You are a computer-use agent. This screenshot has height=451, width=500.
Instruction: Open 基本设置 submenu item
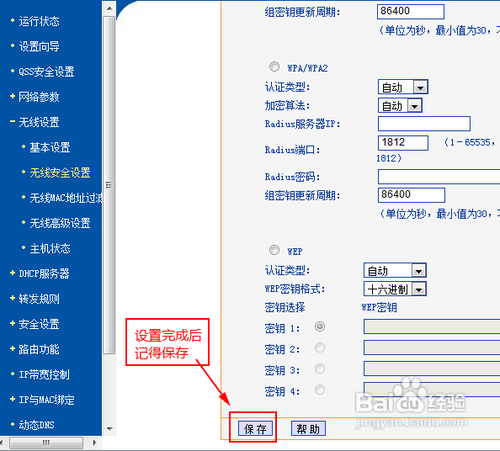[50, 147]
